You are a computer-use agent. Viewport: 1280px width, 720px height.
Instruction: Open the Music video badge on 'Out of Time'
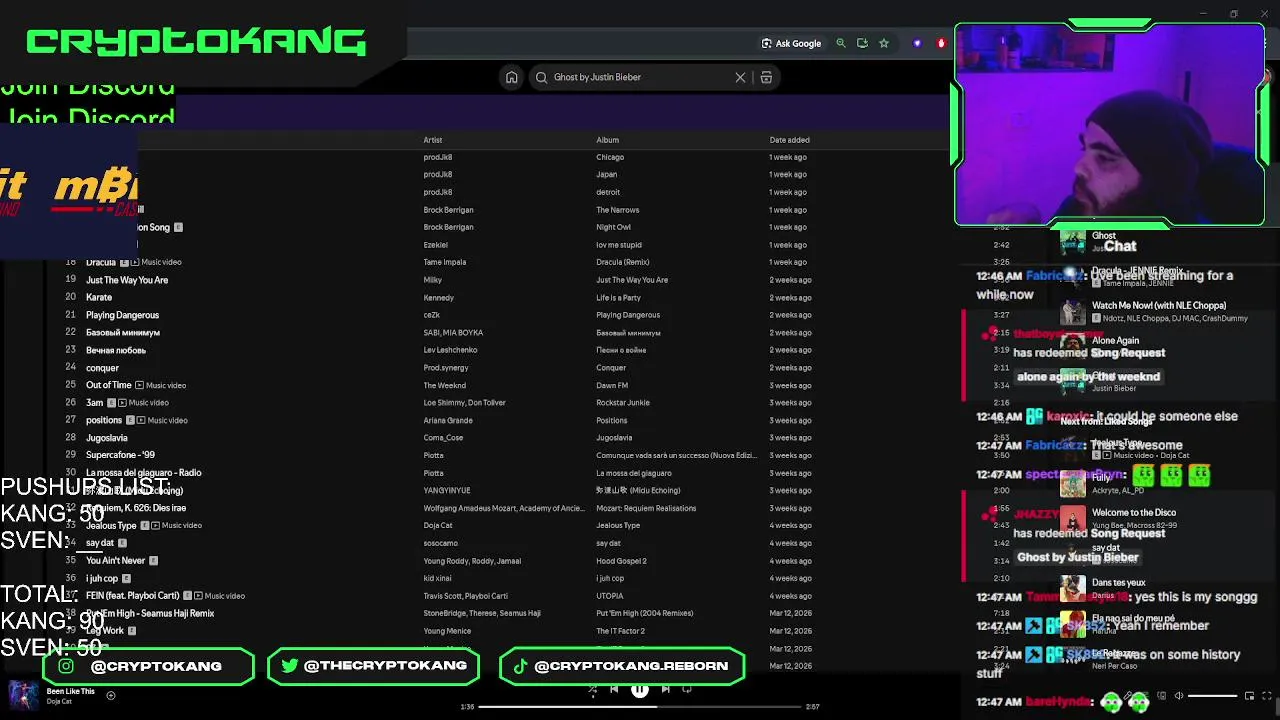(x=161, y=385)
